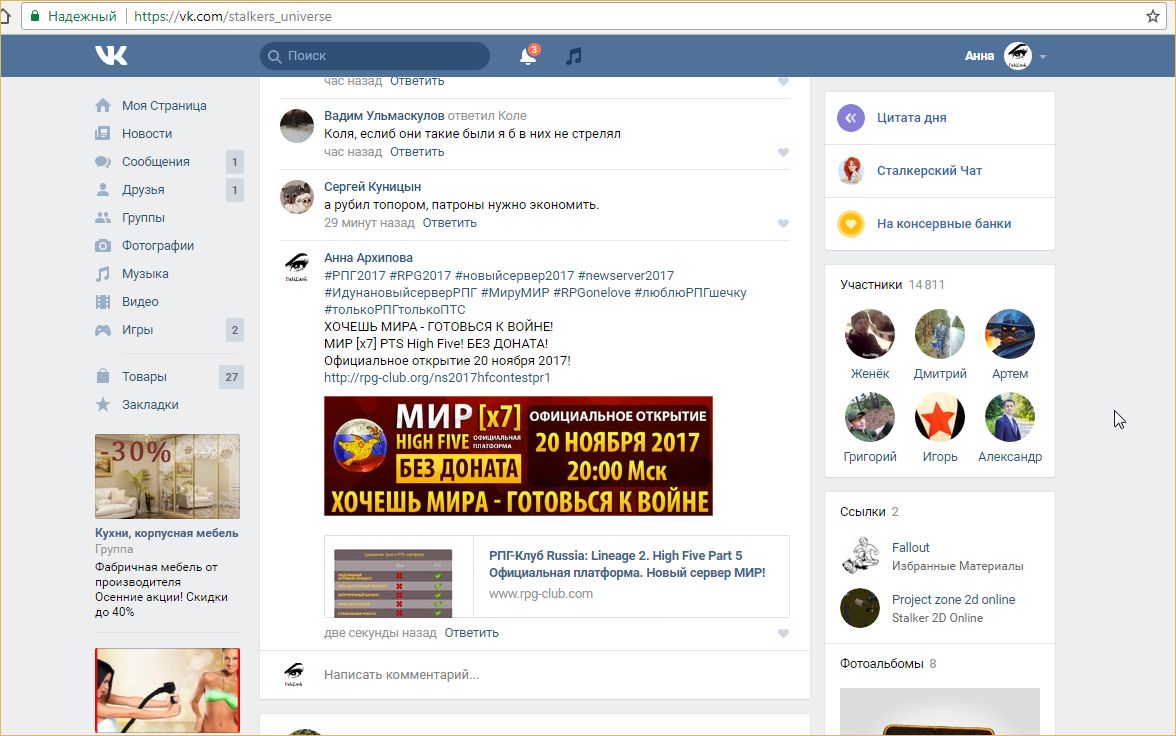Open the furniture -30% ad image
The width and height of the screenshot is (1176, 736).
167,476
